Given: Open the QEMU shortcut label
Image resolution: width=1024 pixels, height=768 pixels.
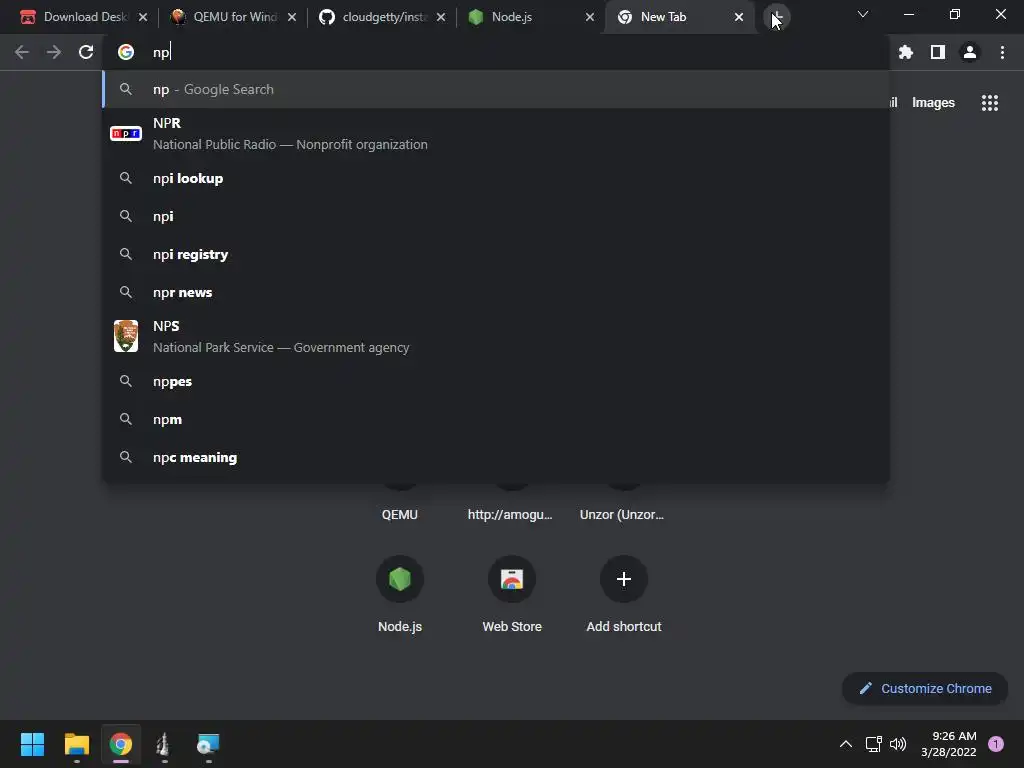Looking at the screenshot, I should [400, 515].
